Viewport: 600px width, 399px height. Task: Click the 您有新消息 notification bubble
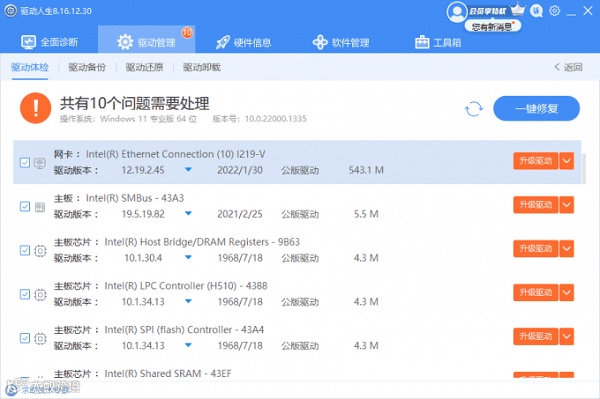492,26
